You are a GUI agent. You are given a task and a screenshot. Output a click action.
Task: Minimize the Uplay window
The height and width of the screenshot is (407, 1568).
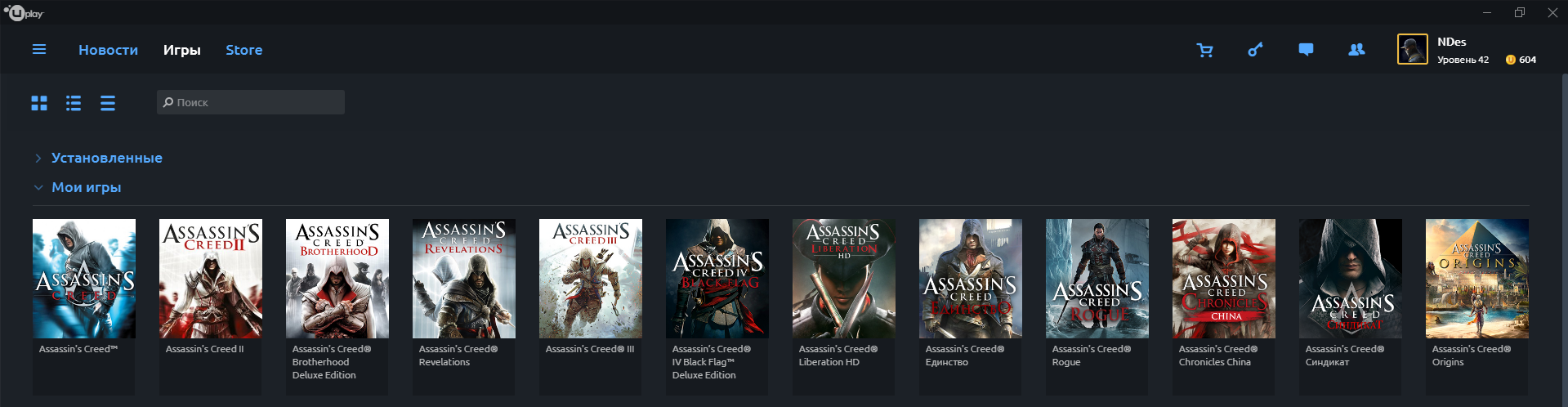pyautogui.click(x=1487, y=12)
